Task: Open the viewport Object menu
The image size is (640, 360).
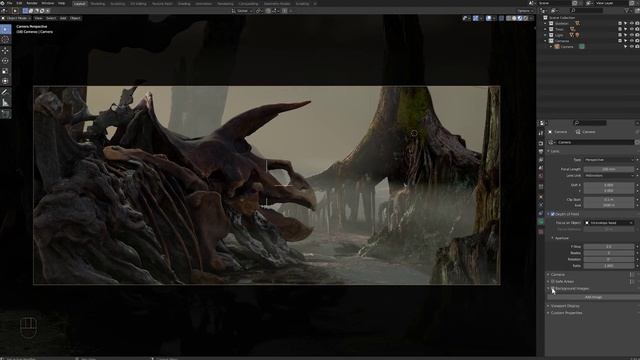Action: click(x=75, y=18)
